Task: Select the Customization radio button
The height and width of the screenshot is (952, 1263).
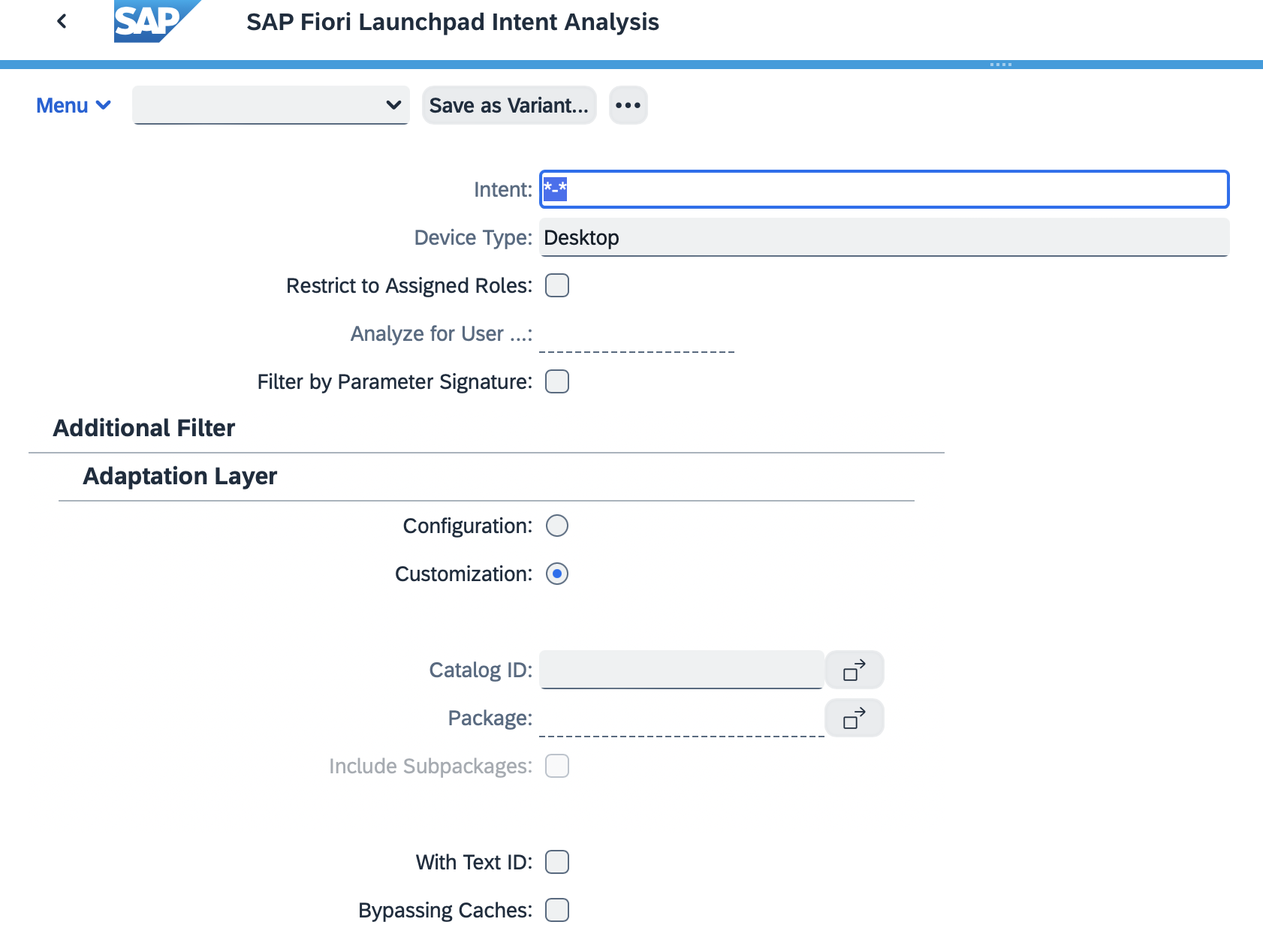Action: point(557,574)
